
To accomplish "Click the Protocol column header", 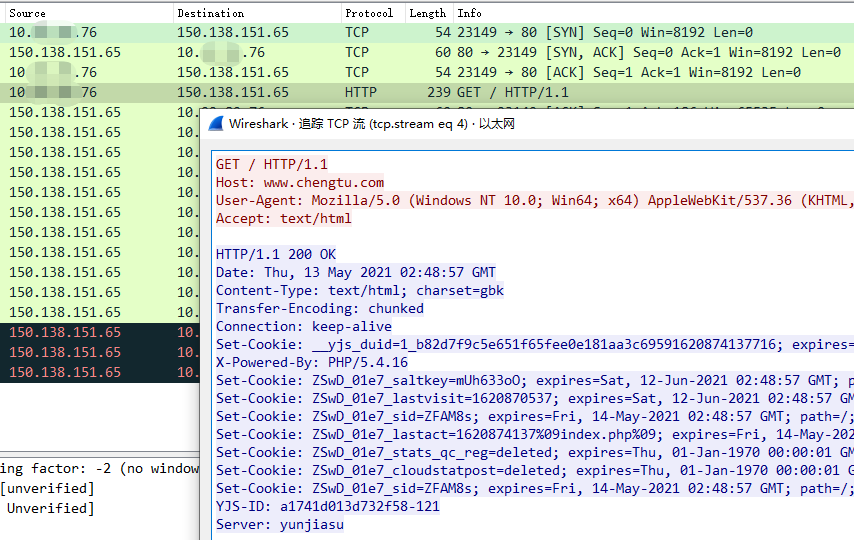I will point(368,13).
